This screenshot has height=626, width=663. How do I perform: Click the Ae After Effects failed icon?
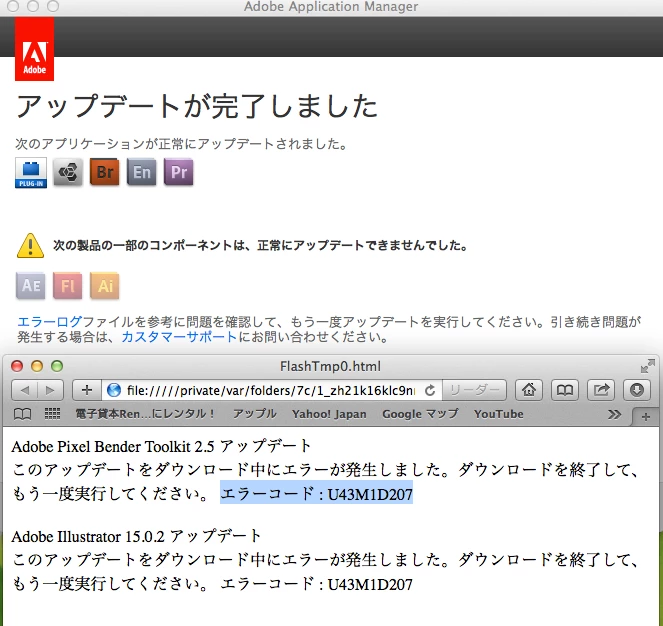30,286
